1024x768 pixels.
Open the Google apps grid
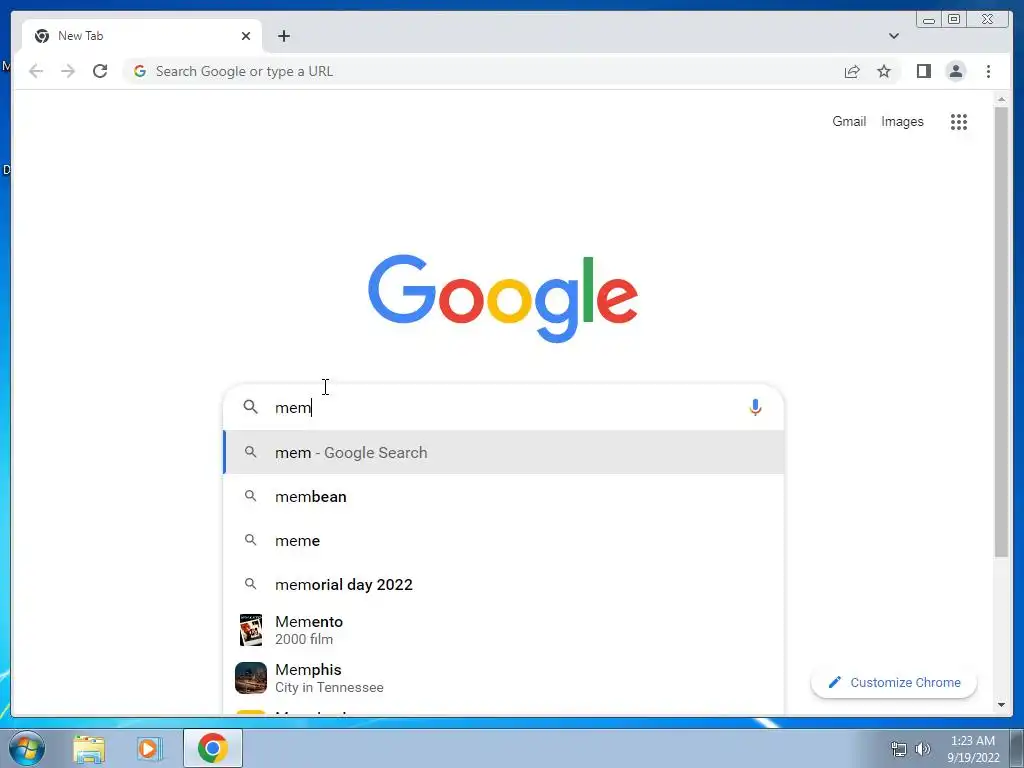click(x=959, y=121)
